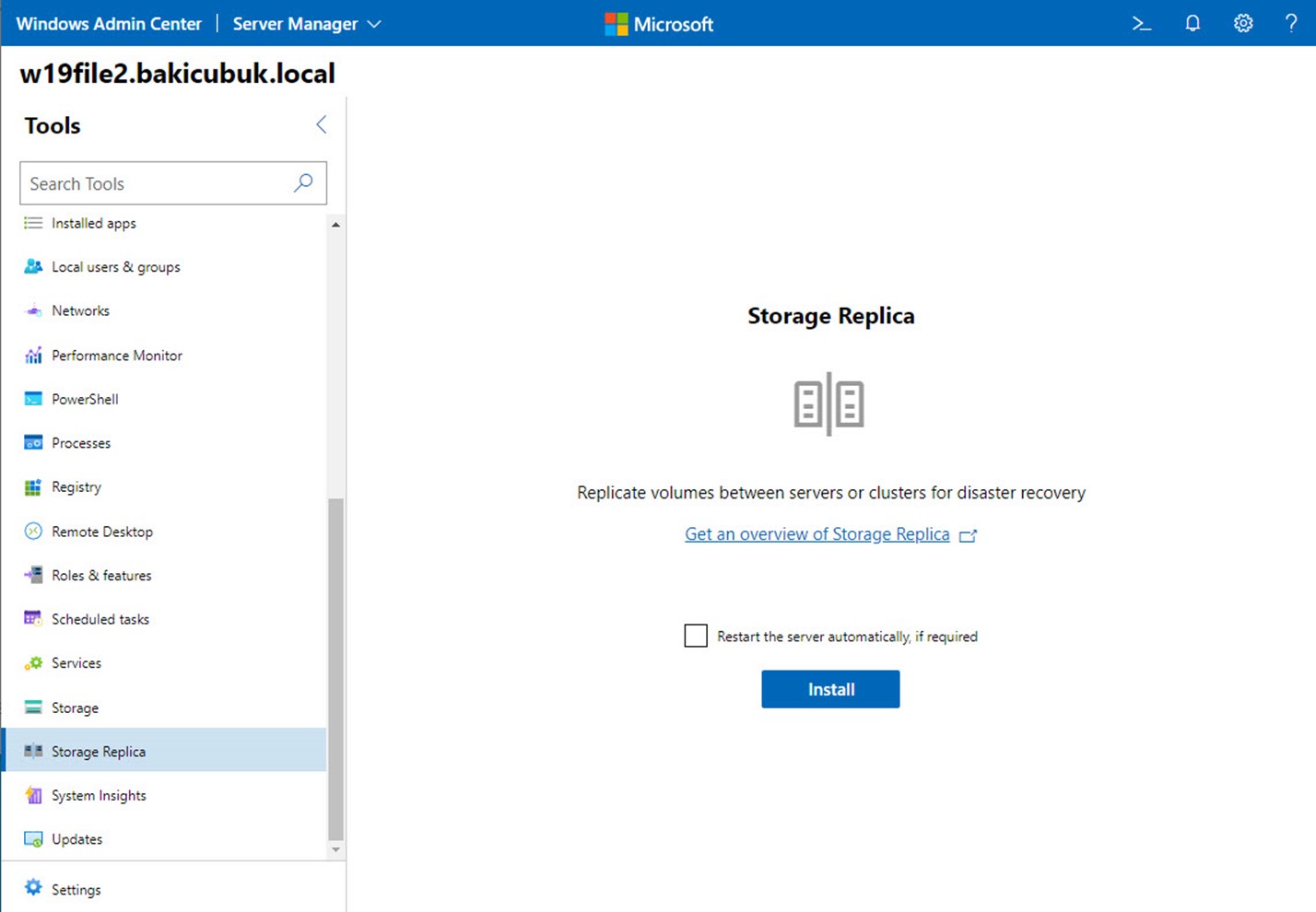This screenshot has width=1316, height=912.
Task: Open notifications bell in header
Action: [x=1193, y=24]
